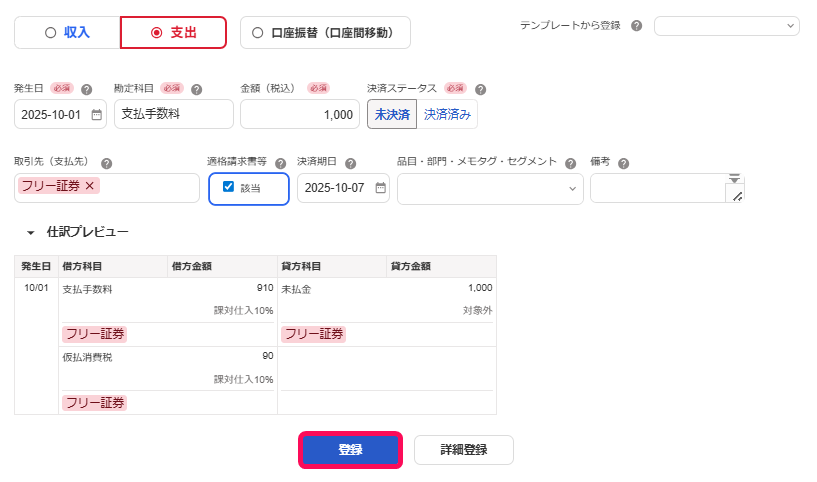Click 課対仕入10% under the 90 amount

243,379
